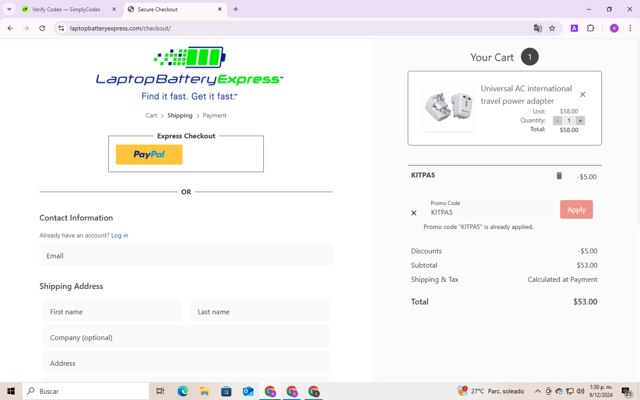Open the Chrome profile avatar

[614, 28]
